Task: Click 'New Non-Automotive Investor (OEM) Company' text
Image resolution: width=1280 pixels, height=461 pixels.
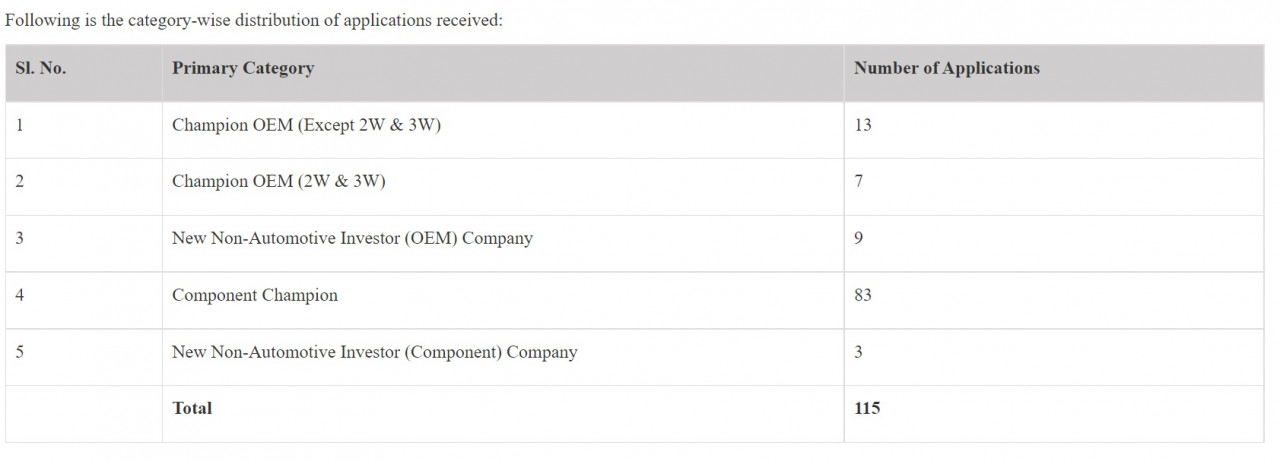Action: (x=352, y=239)
